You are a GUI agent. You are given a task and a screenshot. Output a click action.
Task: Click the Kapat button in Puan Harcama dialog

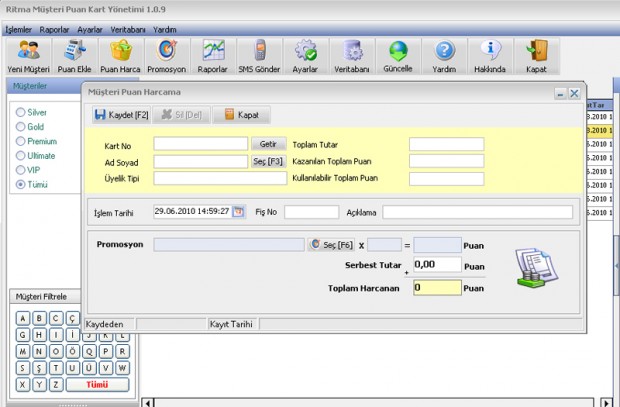pyautogui.click(x=242, y=115)
